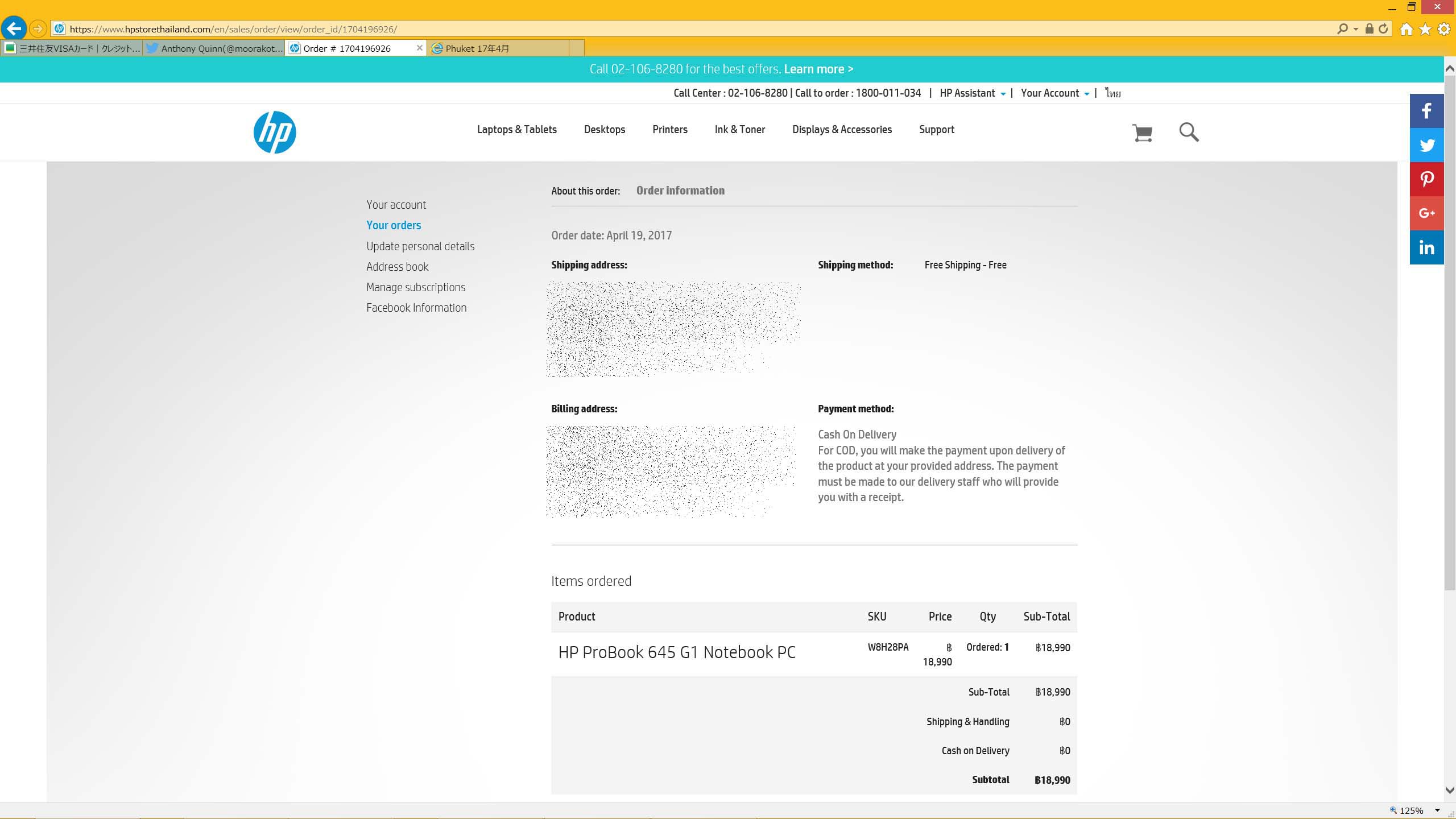Share page on Pinterest

[1426, 179]
